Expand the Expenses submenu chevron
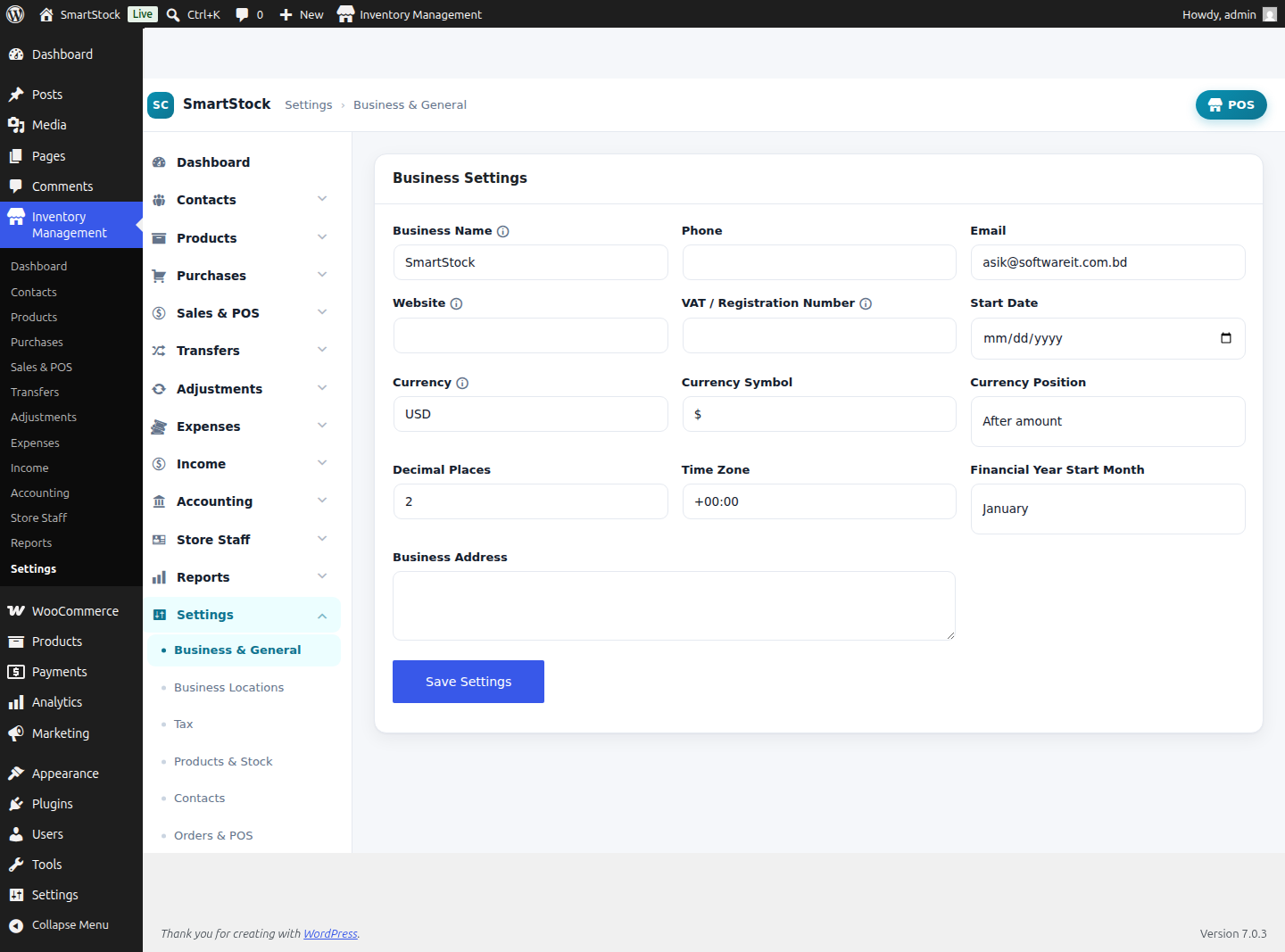Image resolution: width=1285 pixels, height=952 pixels. [322, 426]
